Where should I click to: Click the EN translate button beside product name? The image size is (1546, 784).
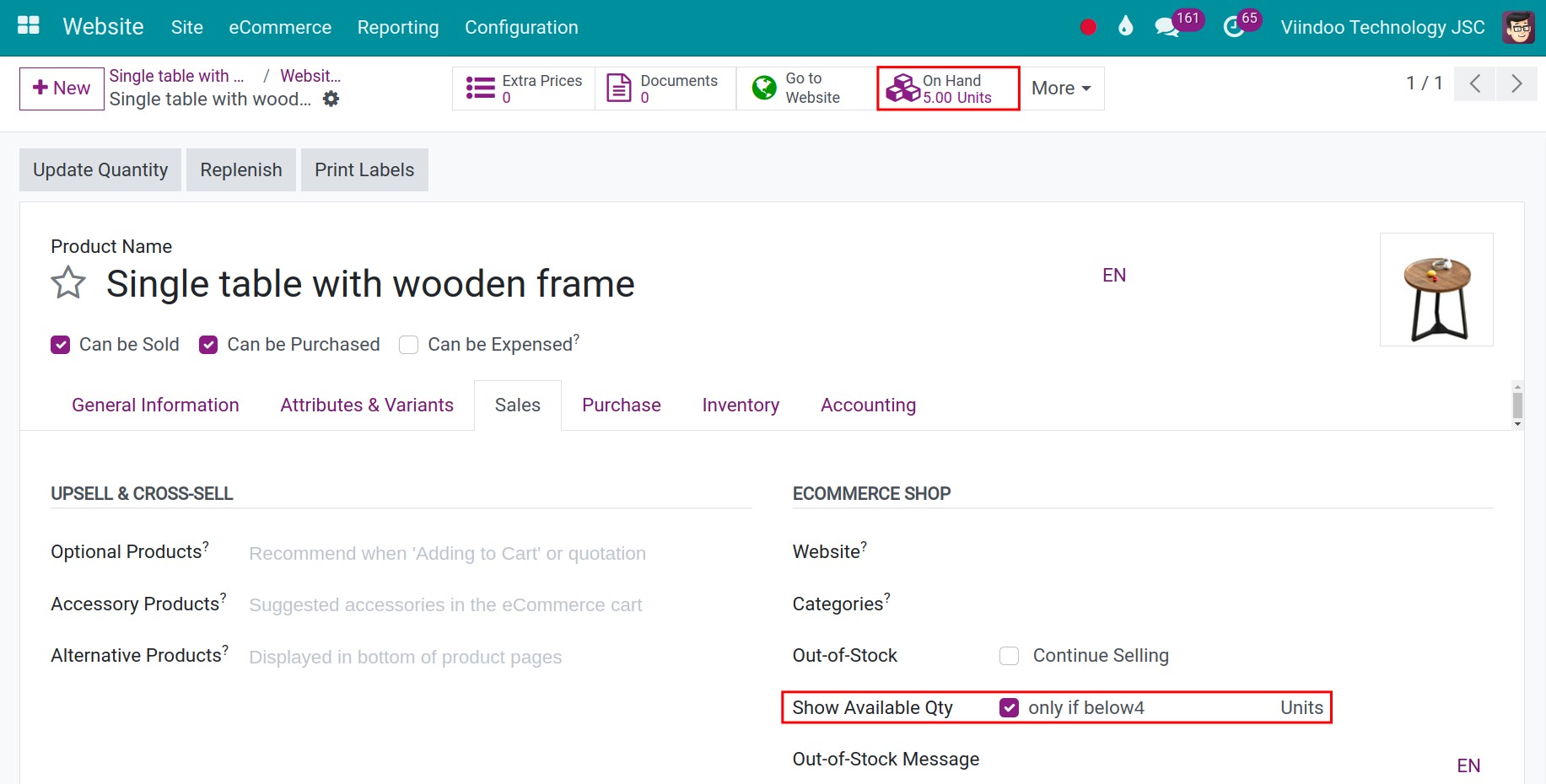[x=1114, y=276]
